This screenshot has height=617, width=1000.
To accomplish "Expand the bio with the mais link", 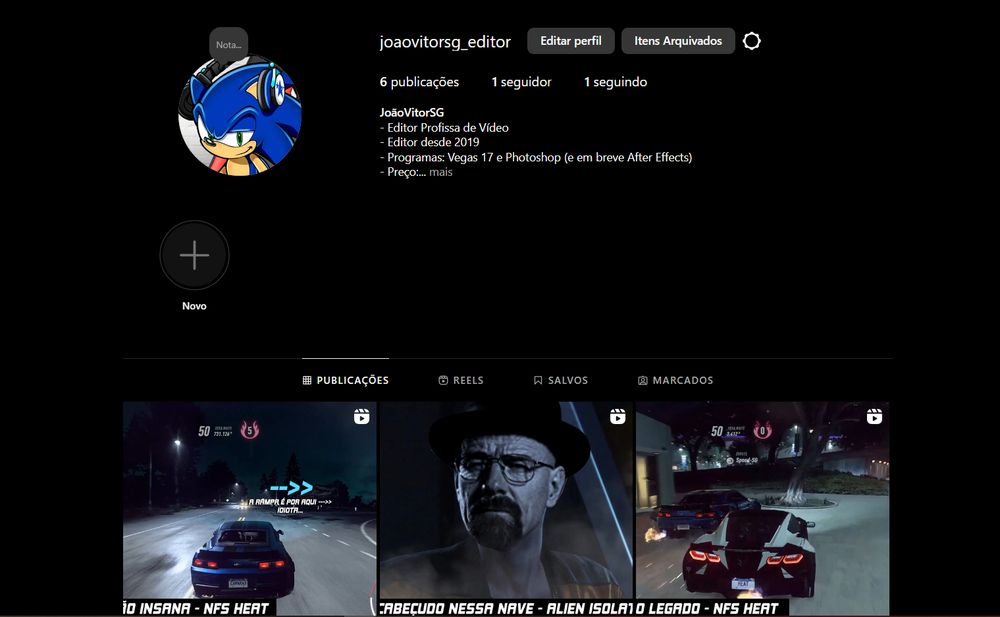I will point(441,172).
